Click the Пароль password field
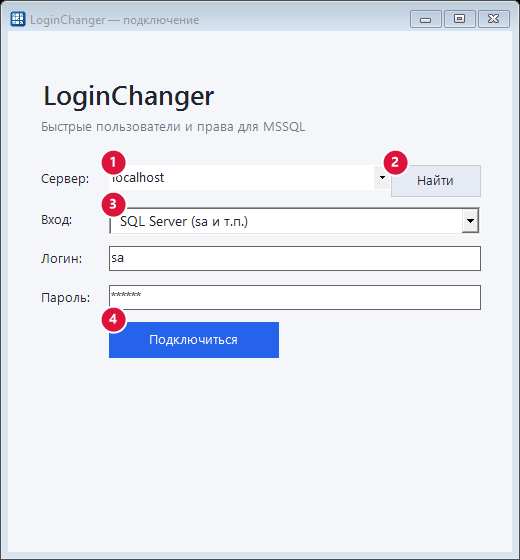 (295, 297)
